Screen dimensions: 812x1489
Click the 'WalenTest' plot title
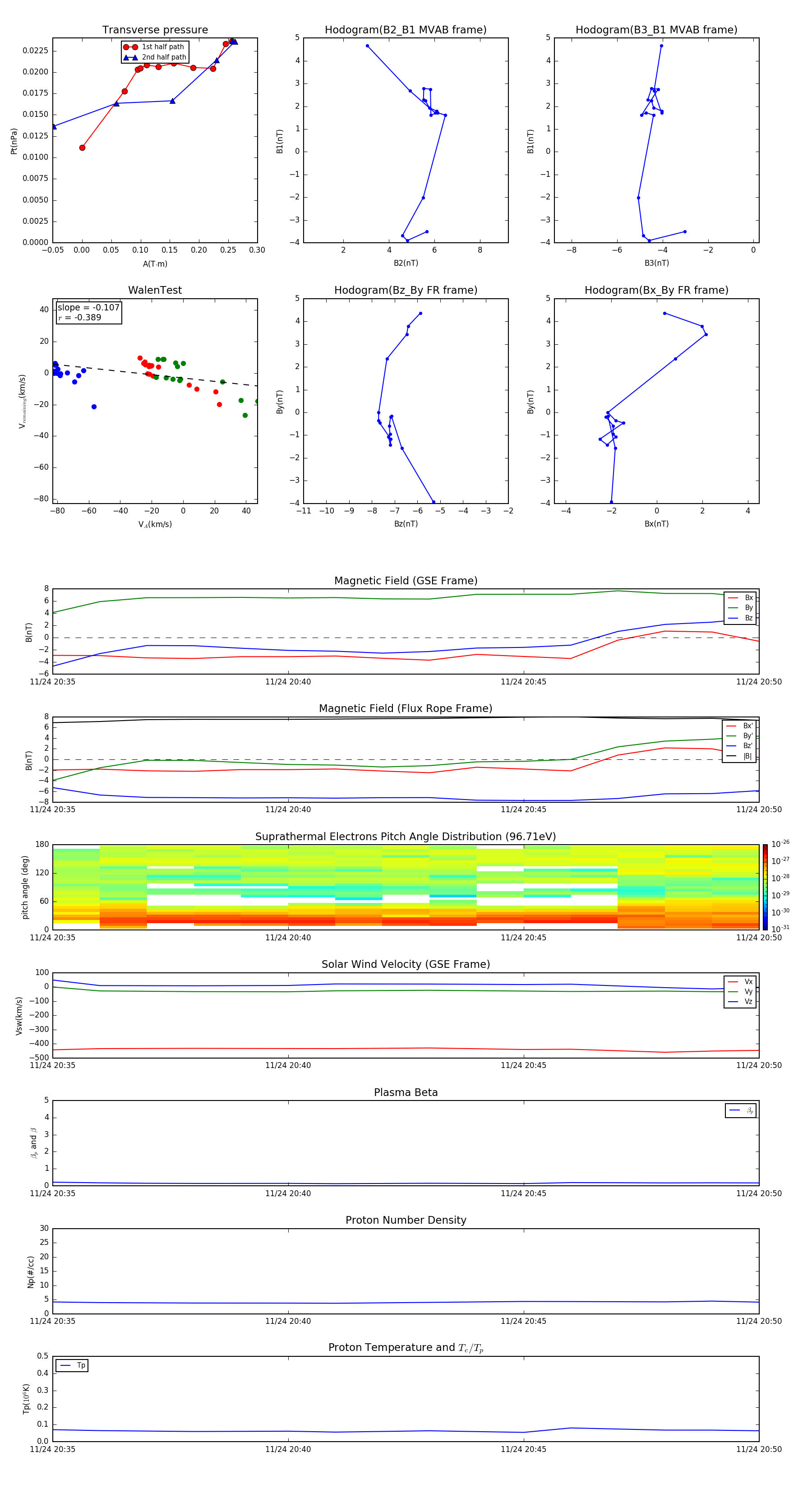(x=155, y=290)
